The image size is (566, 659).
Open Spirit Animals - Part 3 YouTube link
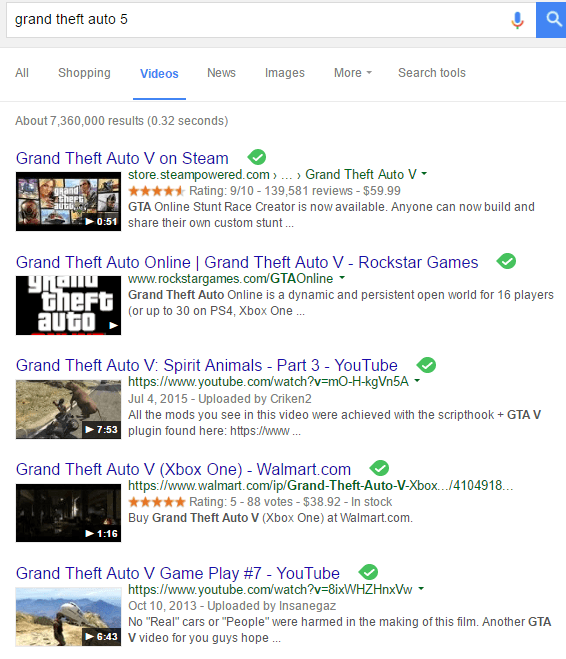207,365
